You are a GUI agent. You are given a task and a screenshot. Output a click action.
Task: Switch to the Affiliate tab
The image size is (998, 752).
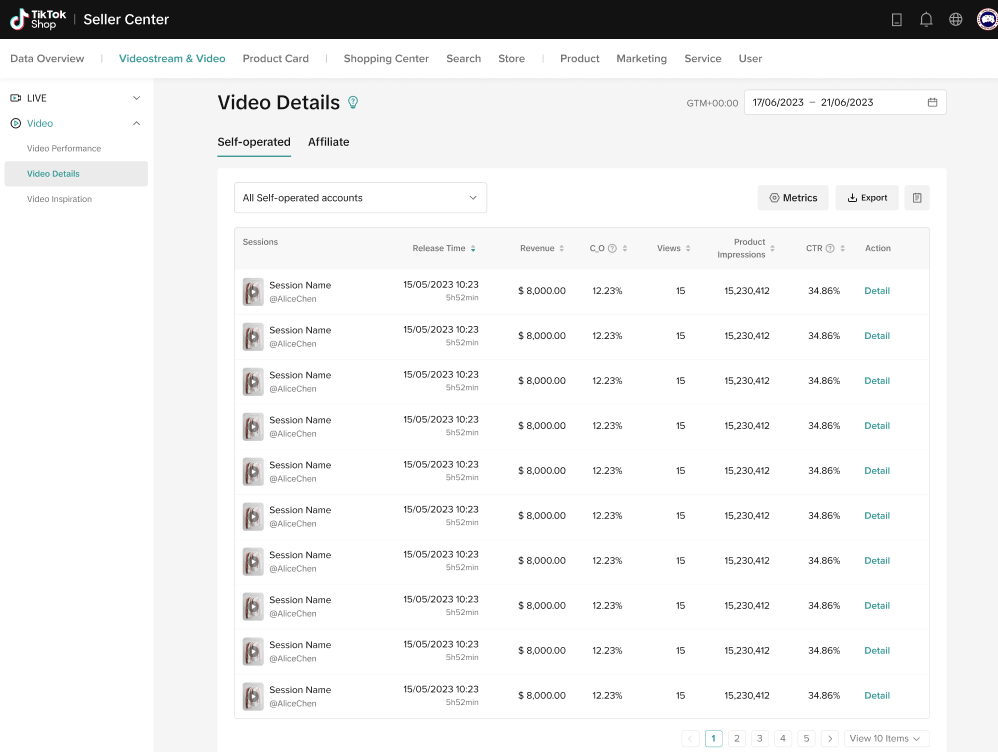tap(328, 142)
